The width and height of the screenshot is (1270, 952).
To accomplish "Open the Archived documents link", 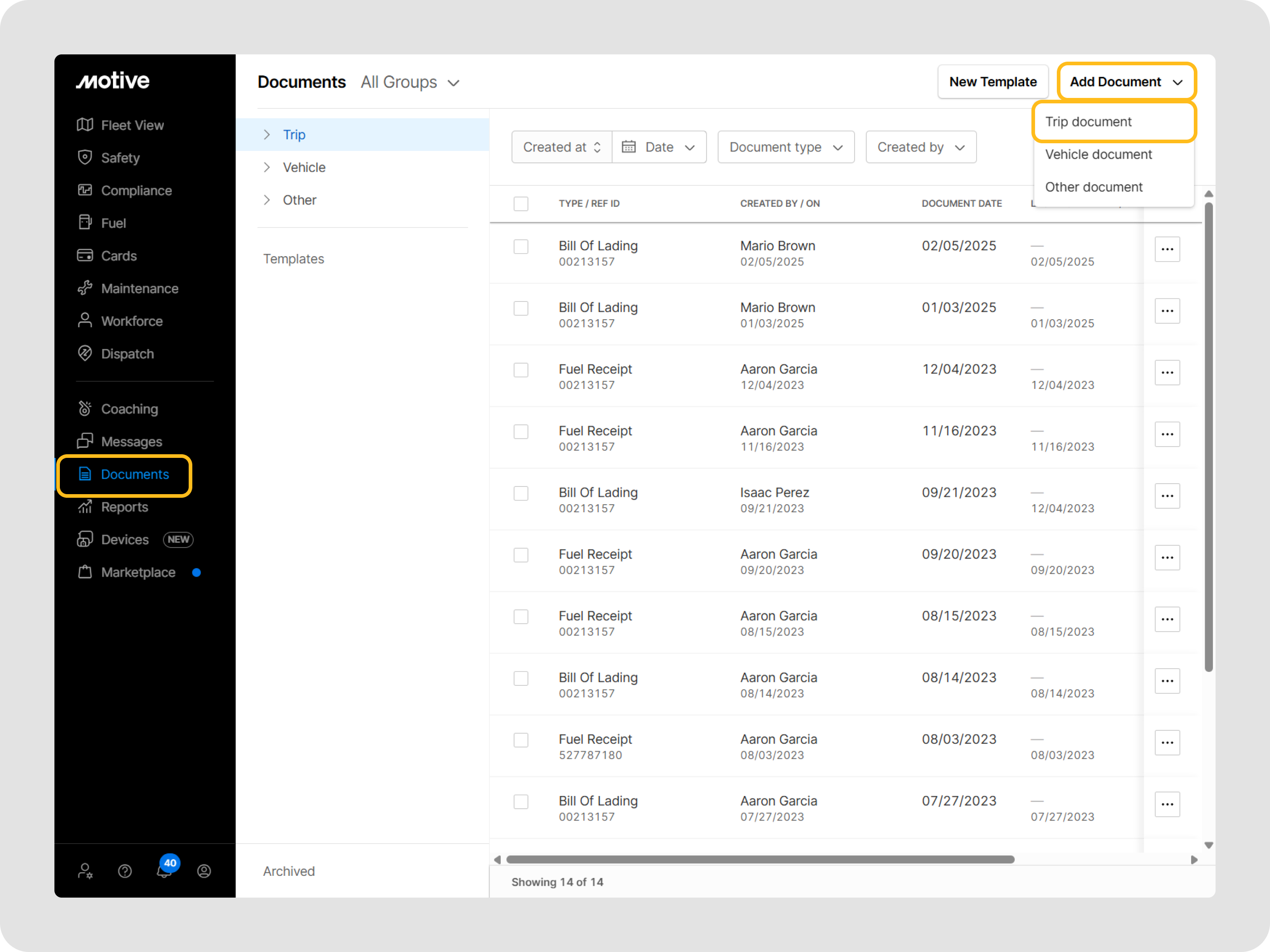I will pos(289,871).
